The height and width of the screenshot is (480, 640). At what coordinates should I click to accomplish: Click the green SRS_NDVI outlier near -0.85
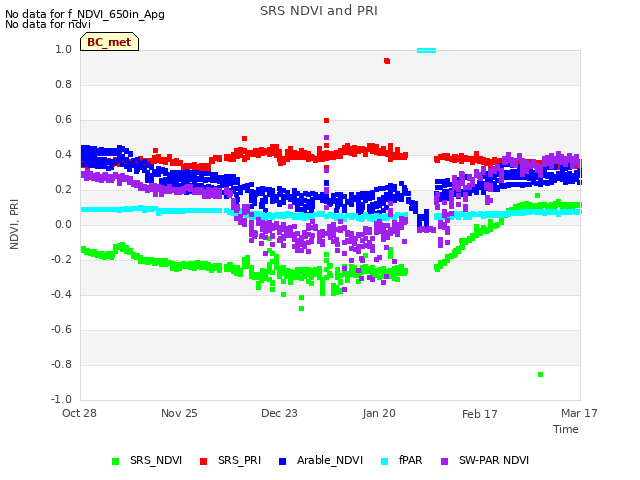540,374
